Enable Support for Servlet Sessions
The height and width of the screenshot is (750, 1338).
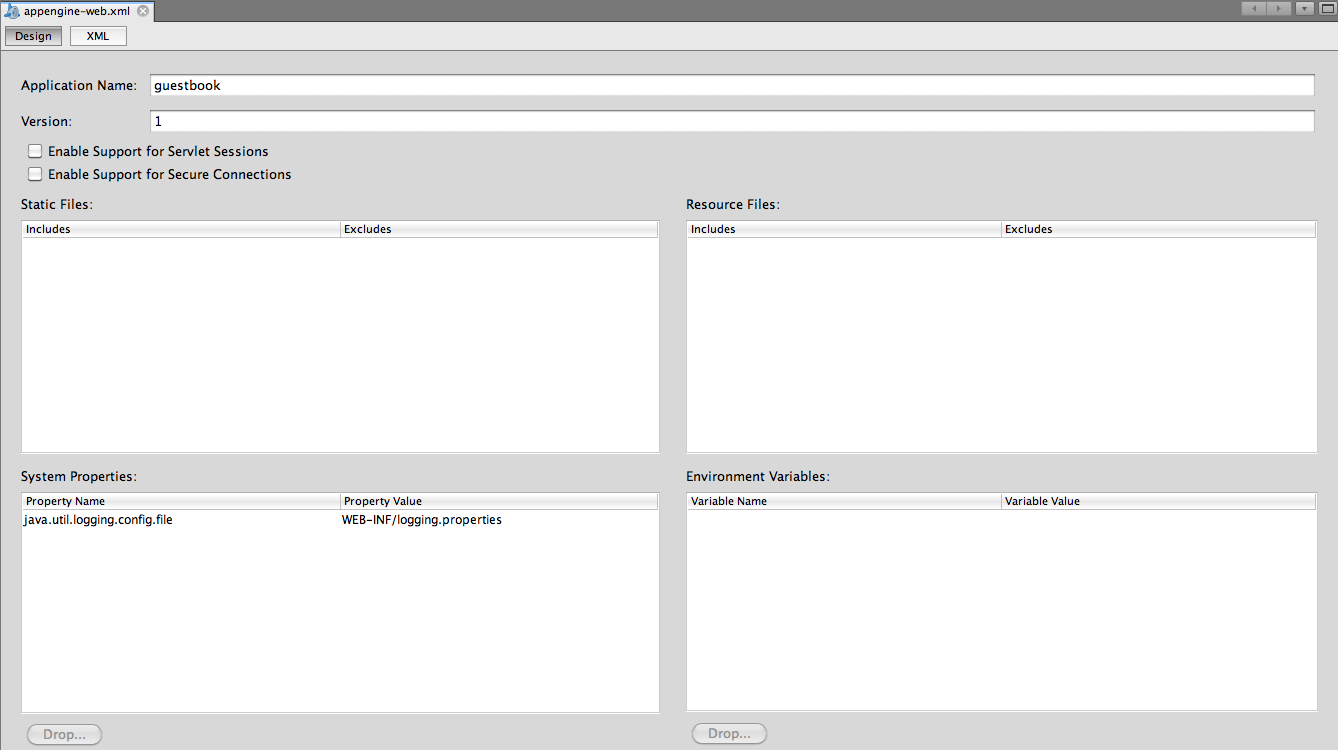[35, 151]
